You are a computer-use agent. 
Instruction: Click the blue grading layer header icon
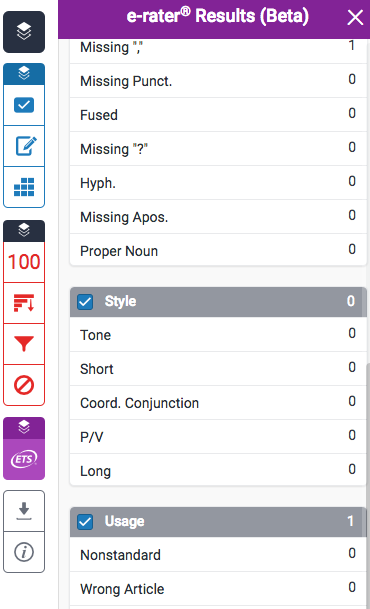click(24, 73)
